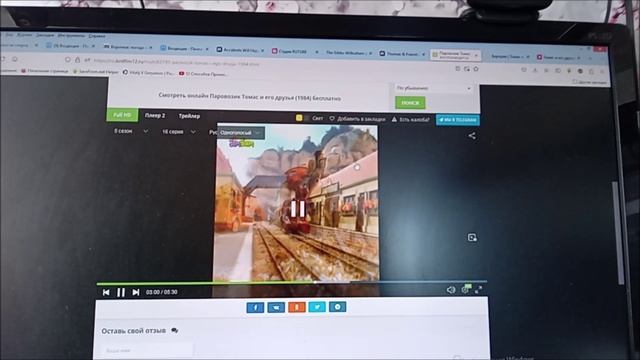Open the blue Telegram button
The image size is (640, 360).
coord(458,120)
